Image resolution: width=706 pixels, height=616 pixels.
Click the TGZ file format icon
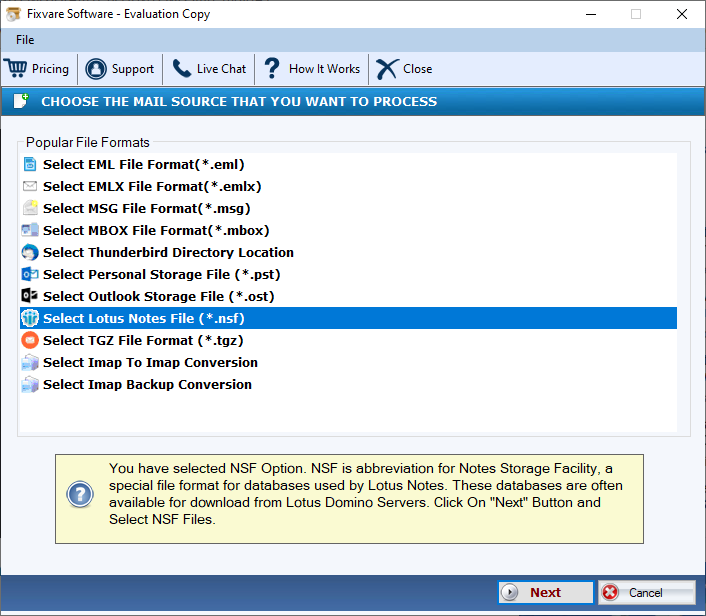[x=30, y=340]
